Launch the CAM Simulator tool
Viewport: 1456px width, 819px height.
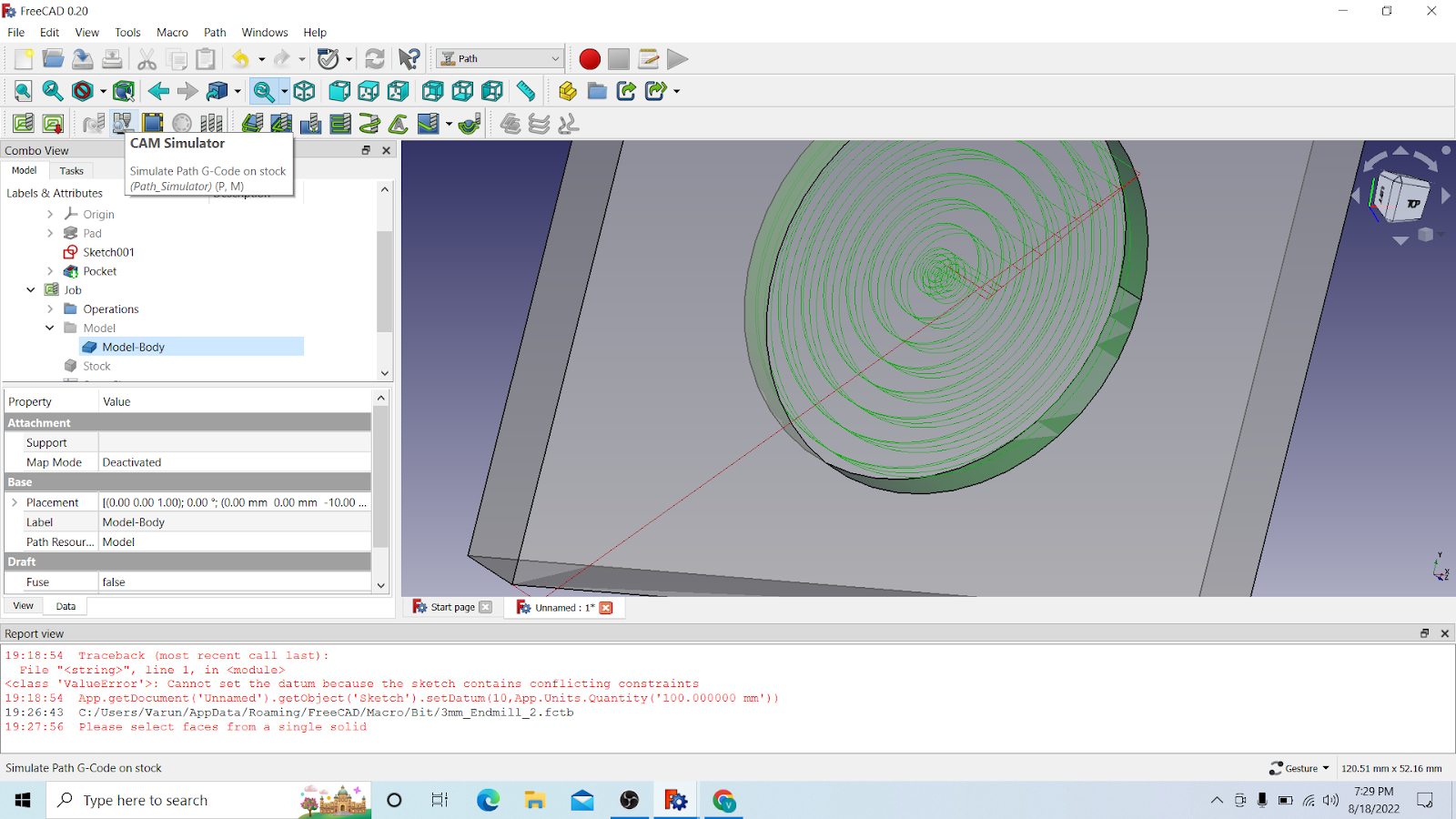click(123, 123)
